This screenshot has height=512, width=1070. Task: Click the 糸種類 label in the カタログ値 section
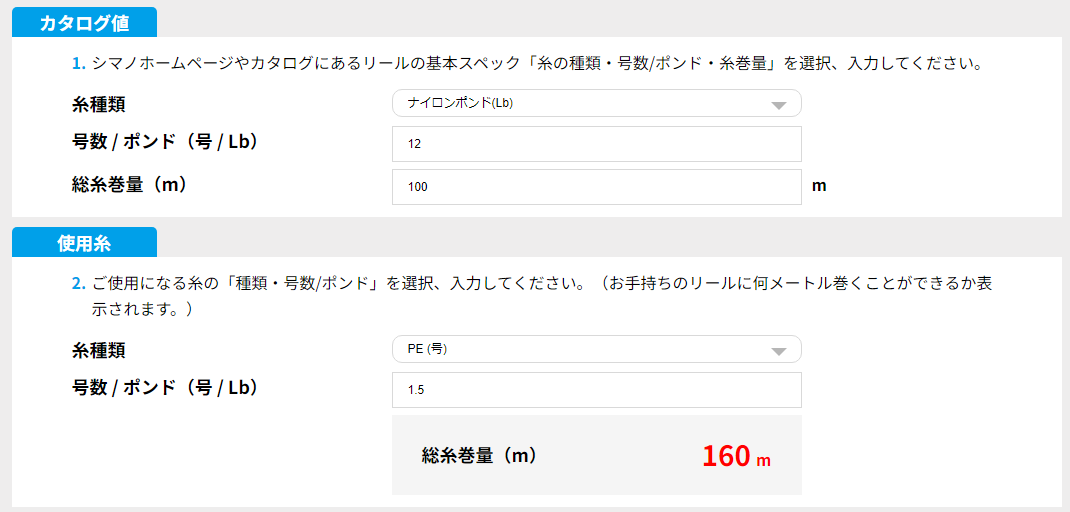coord(99,104)
